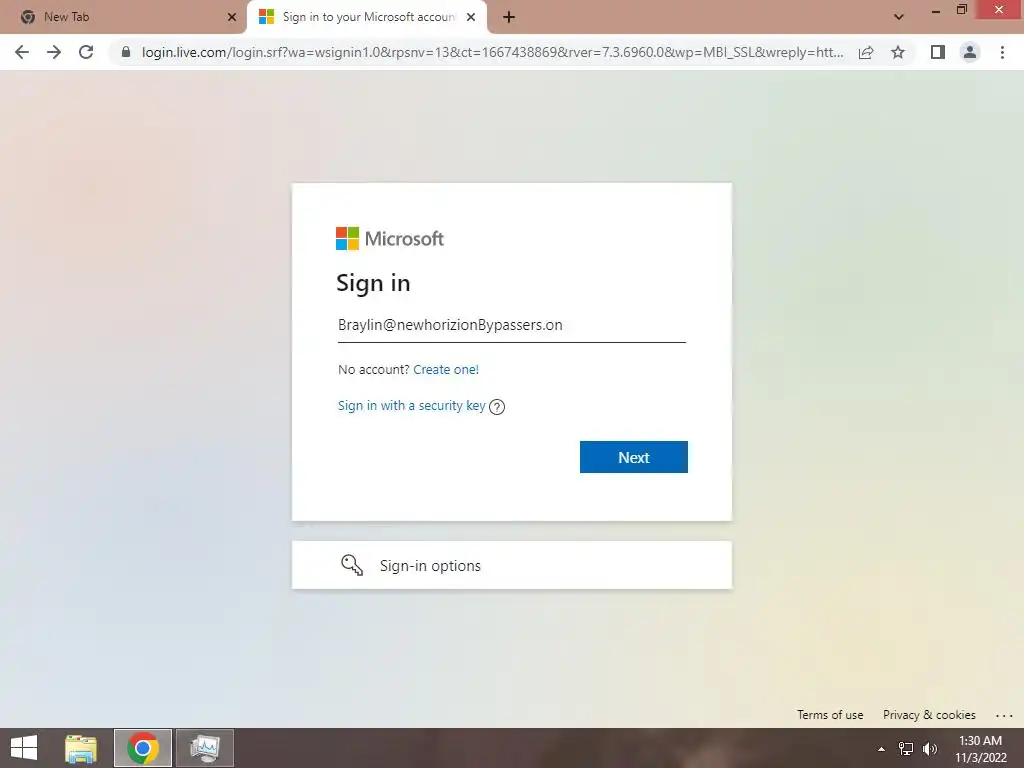Open a new browser tab

tap(509, 17)
